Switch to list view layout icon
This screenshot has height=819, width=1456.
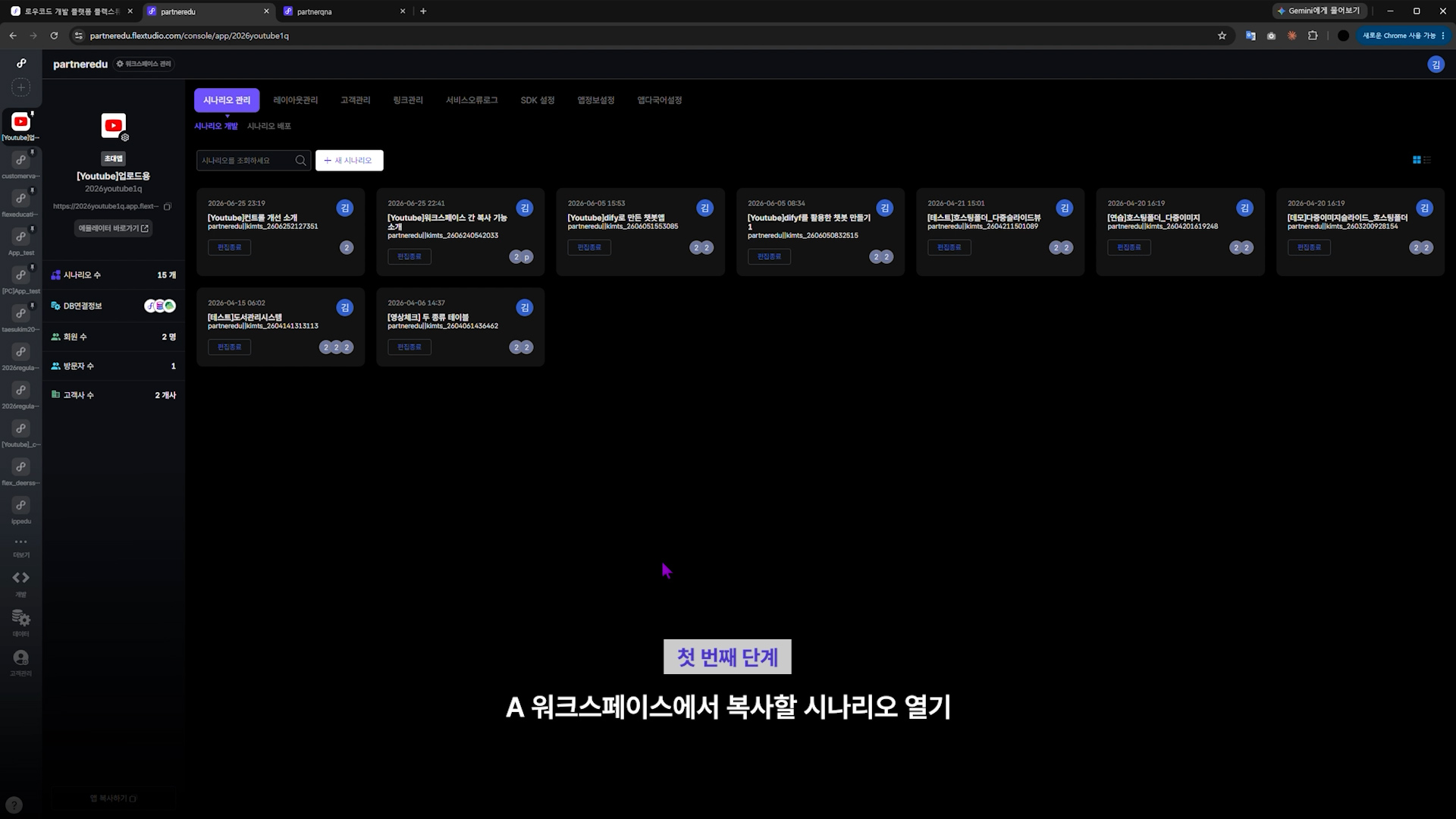1427,160
